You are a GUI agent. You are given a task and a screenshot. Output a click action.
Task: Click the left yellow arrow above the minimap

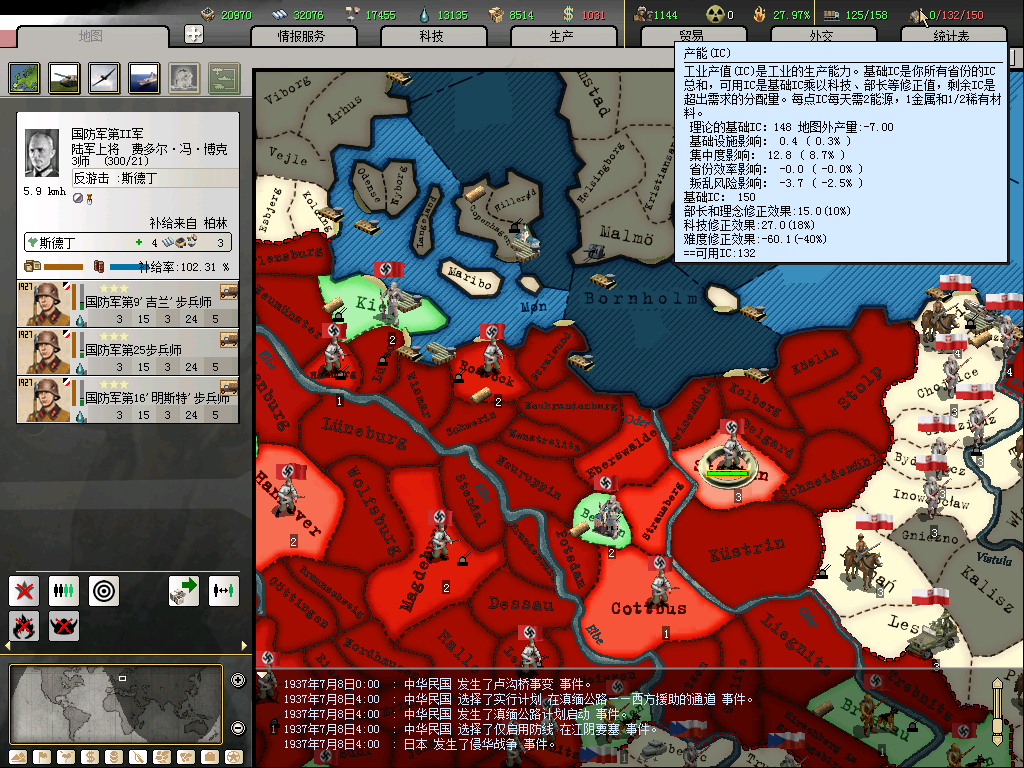[7, 646]
